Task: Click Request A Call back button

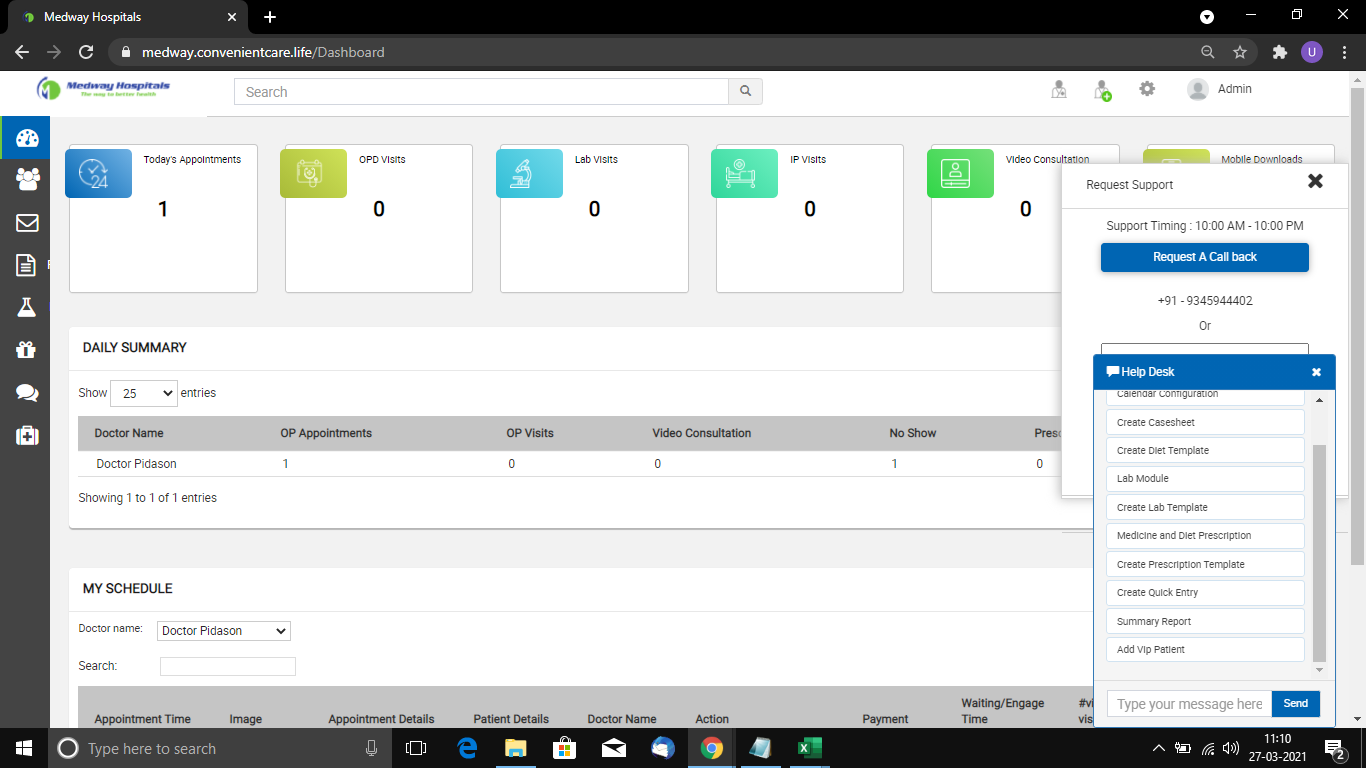Action: tap(1204, 257)
